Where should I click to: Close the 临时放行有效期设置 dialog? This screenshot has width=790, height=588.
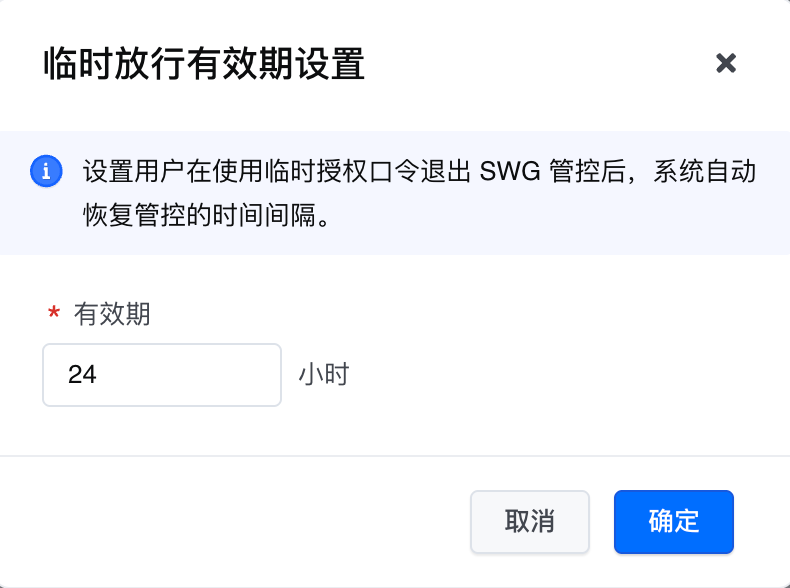[726, 63]
